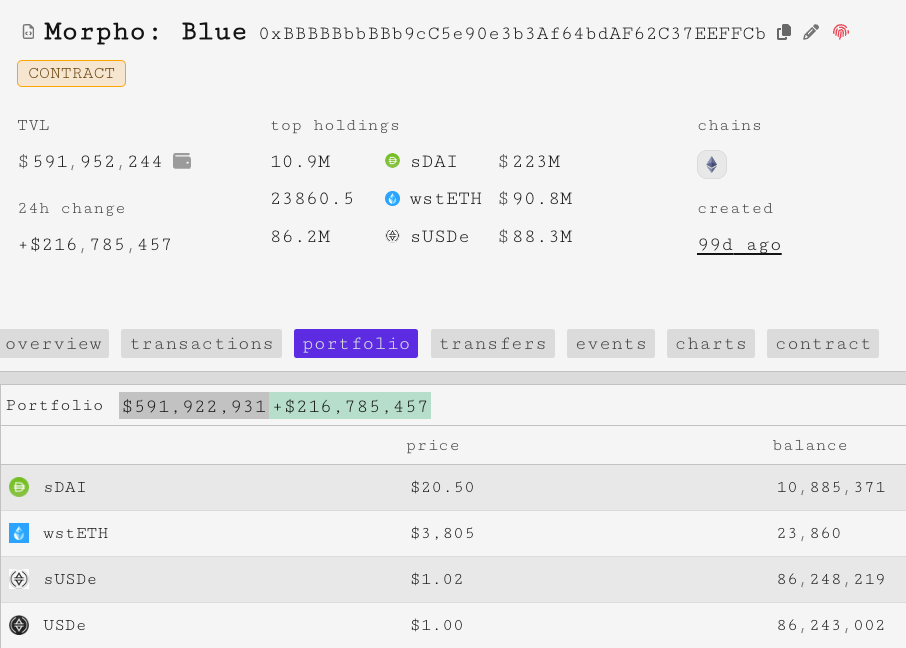Click the contract file icon beside Morpho
The width and height of the screenshot is (906, 648).
(x=28, y=32)
